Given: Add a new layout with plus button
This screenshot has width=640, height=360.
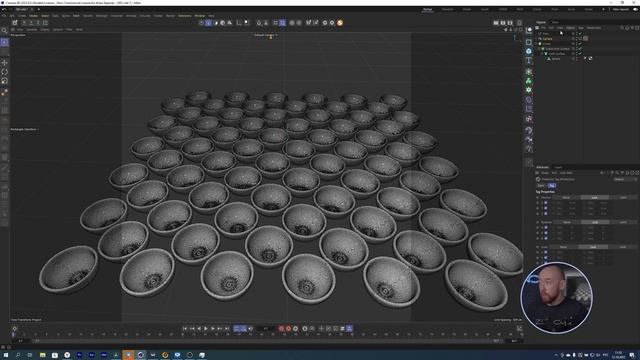Looking at the screenshot, I should pos(603,9).
